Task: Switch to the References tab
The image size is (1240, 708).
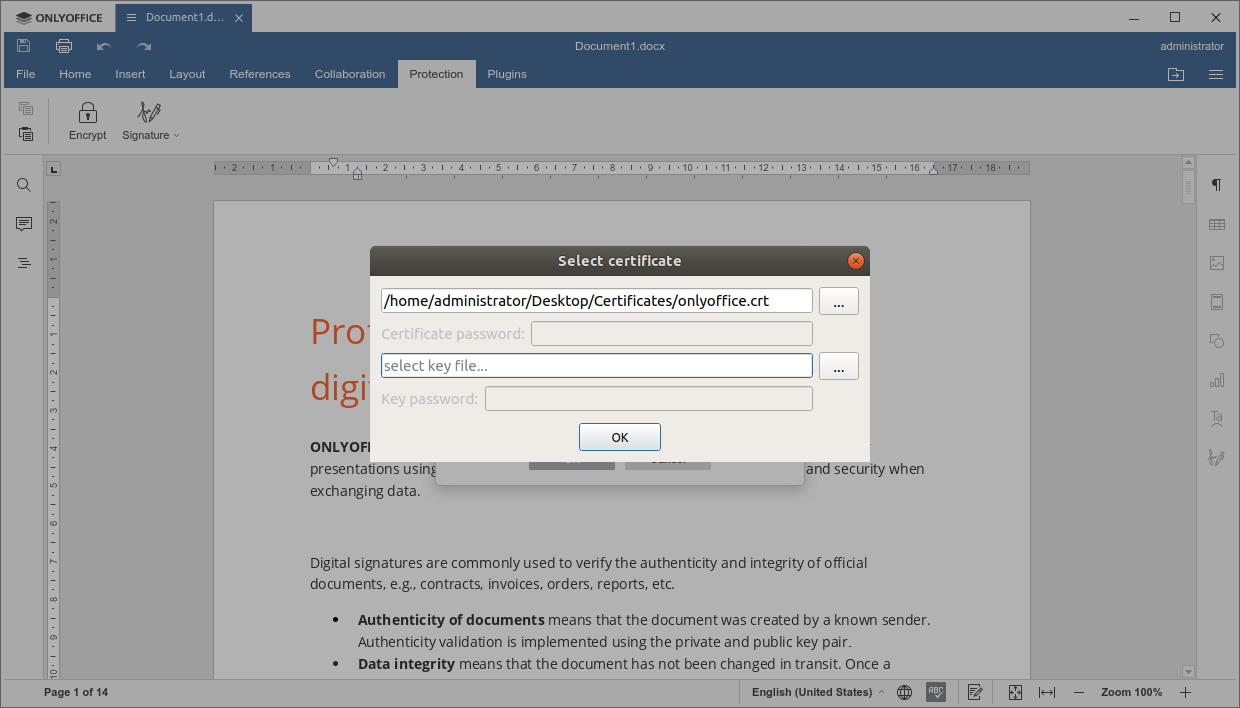Action: (x=259, y=73)
